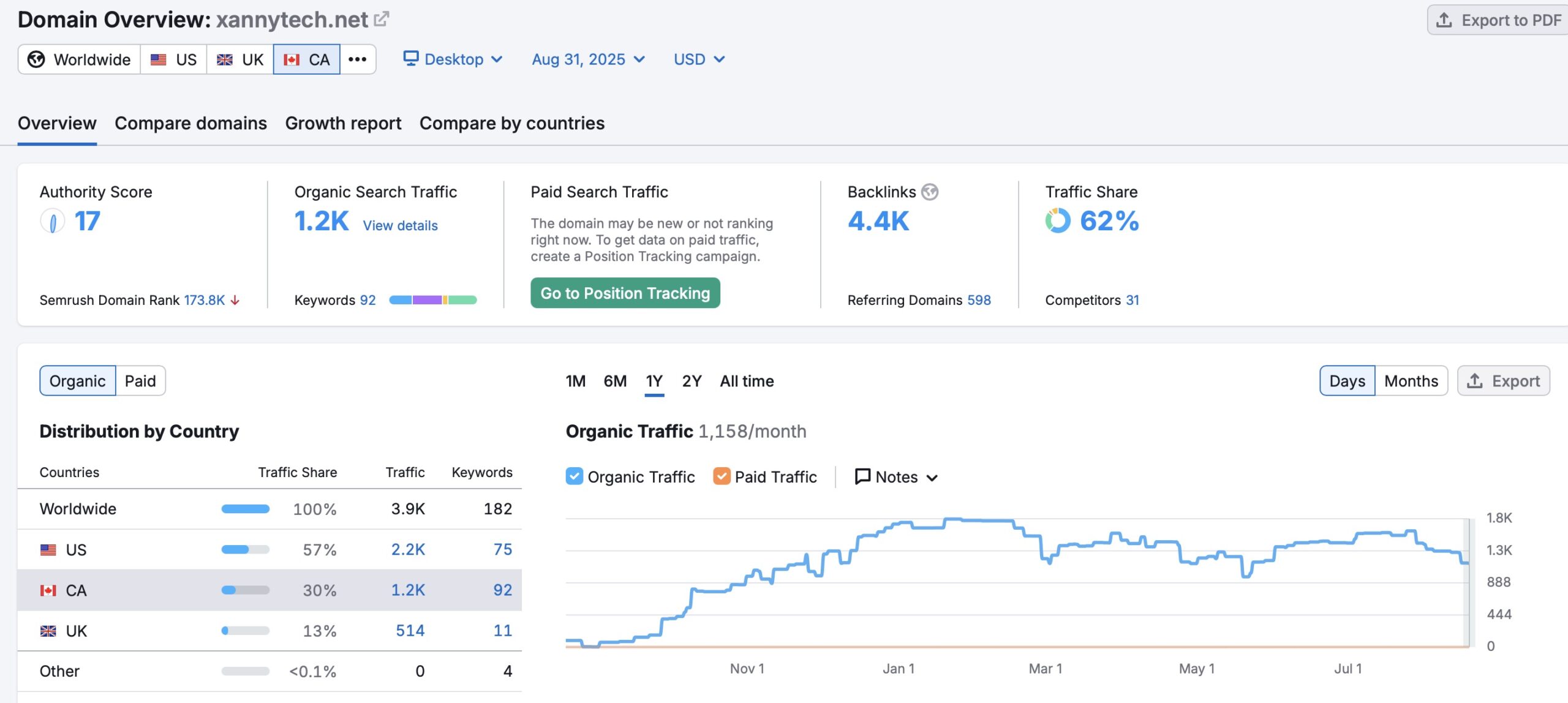Image resolution: width=1568 pixels, height=703 pixels.
Task: Switch distribution view to Organic
Action: (78, 381)
